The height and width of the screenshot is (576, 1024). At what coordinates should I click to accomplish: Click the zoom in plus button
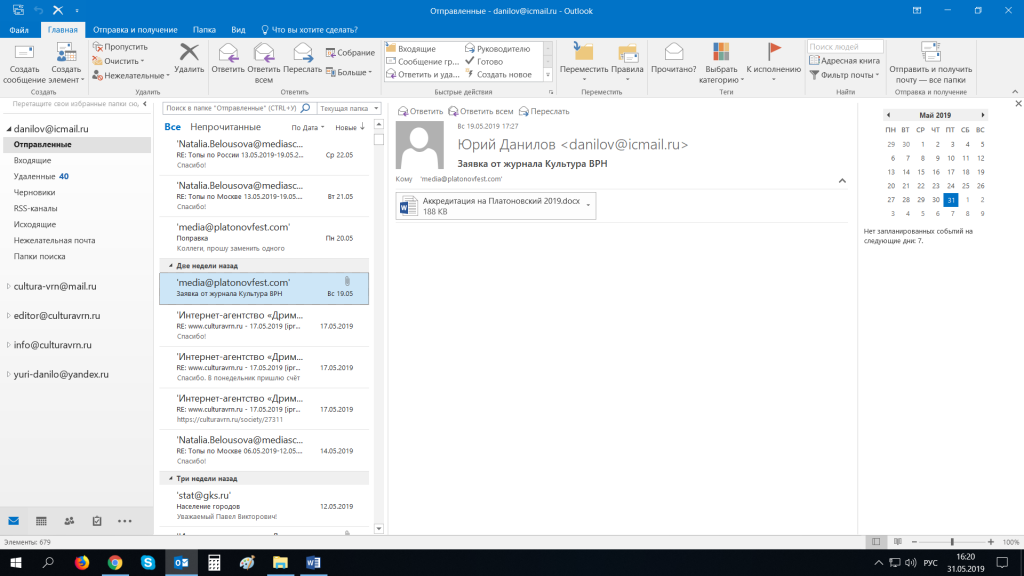tap(991, 542)
